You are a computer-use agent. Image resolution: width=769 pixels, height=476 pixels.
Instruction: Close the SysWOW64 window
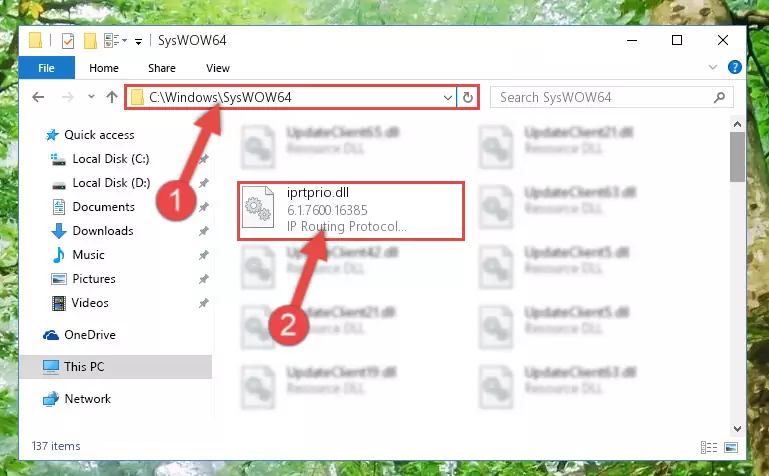722,40
